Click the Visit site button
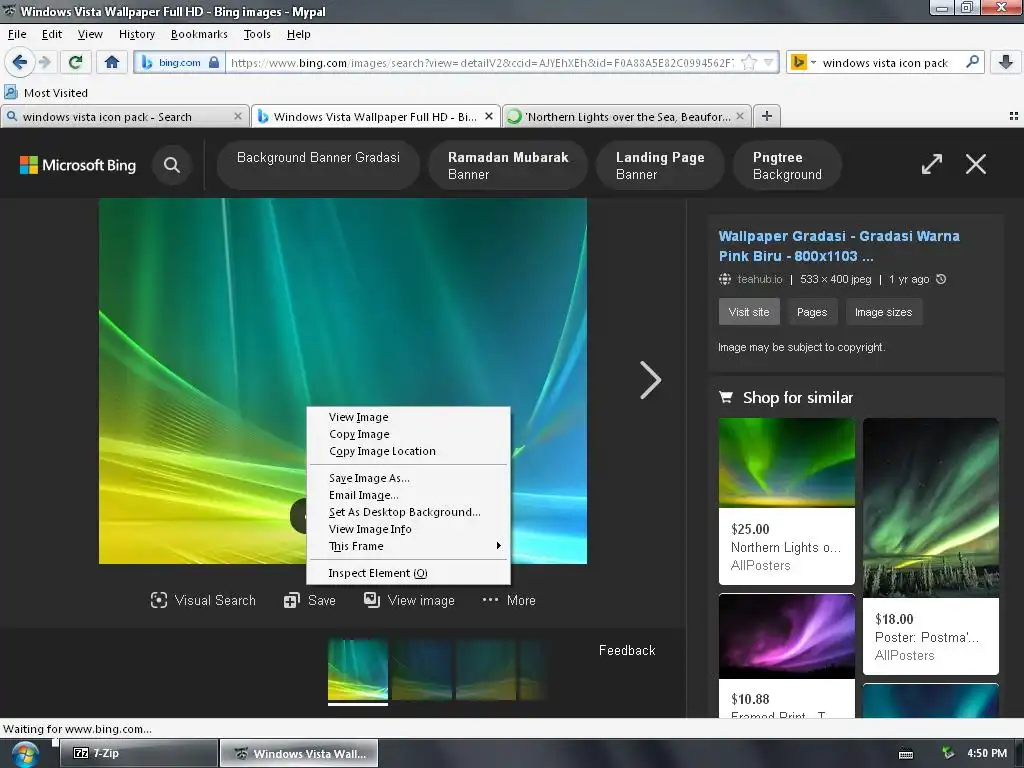Image resolution: width=1024 pixels, height=768 pixels. tap(749, 312)
